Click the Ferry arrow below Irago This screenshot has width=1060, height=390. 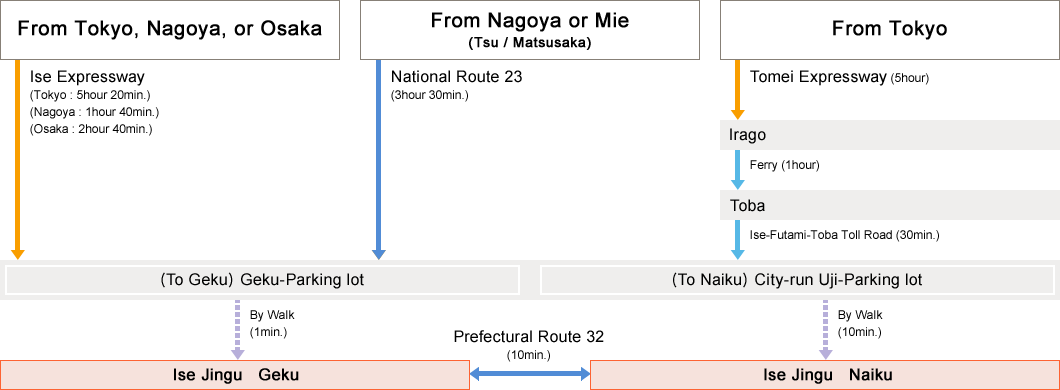point(738,170)
